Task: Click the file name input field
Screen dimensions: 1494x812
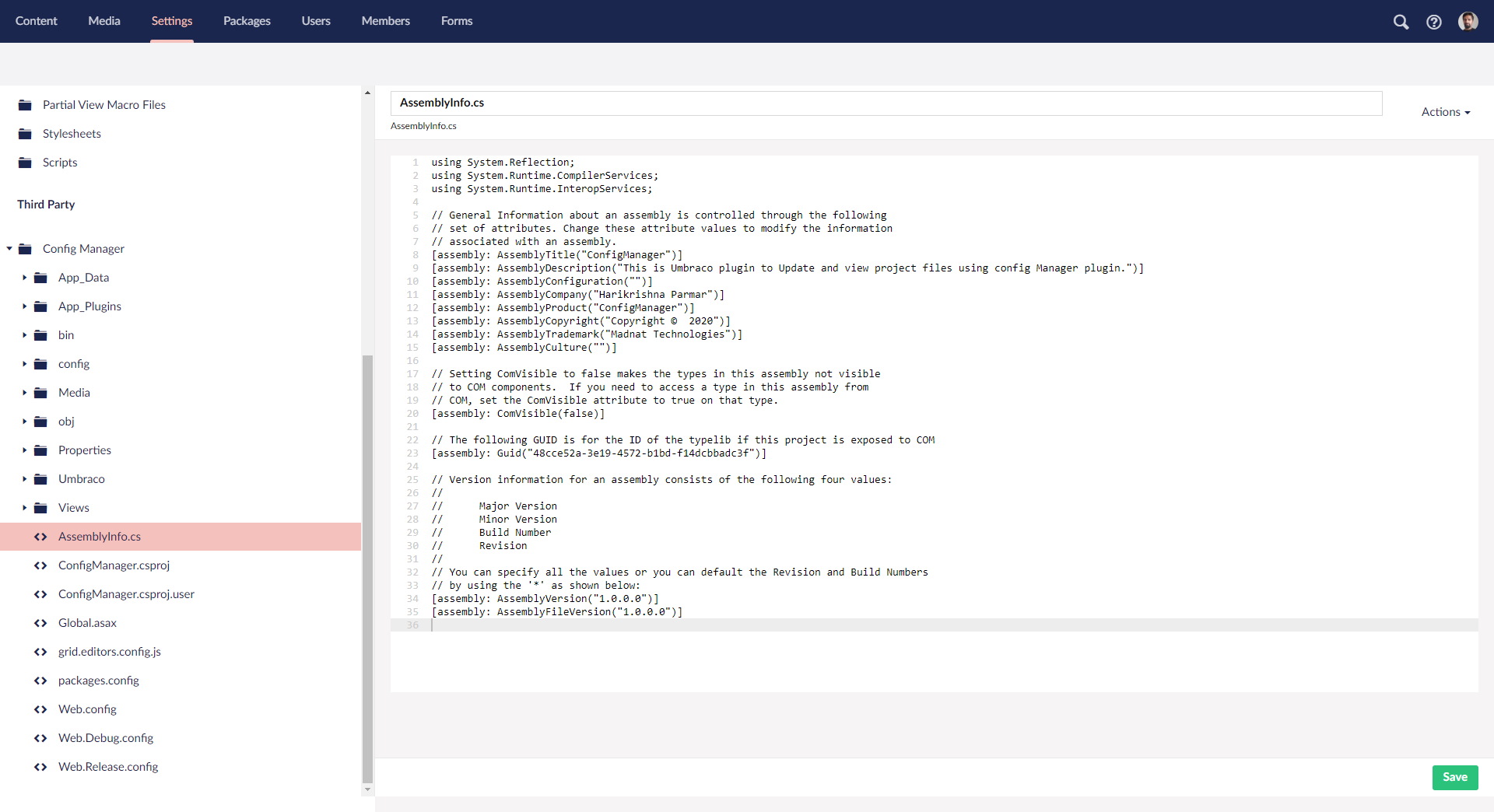Action: pyautogui.click(x=886, y=103)
